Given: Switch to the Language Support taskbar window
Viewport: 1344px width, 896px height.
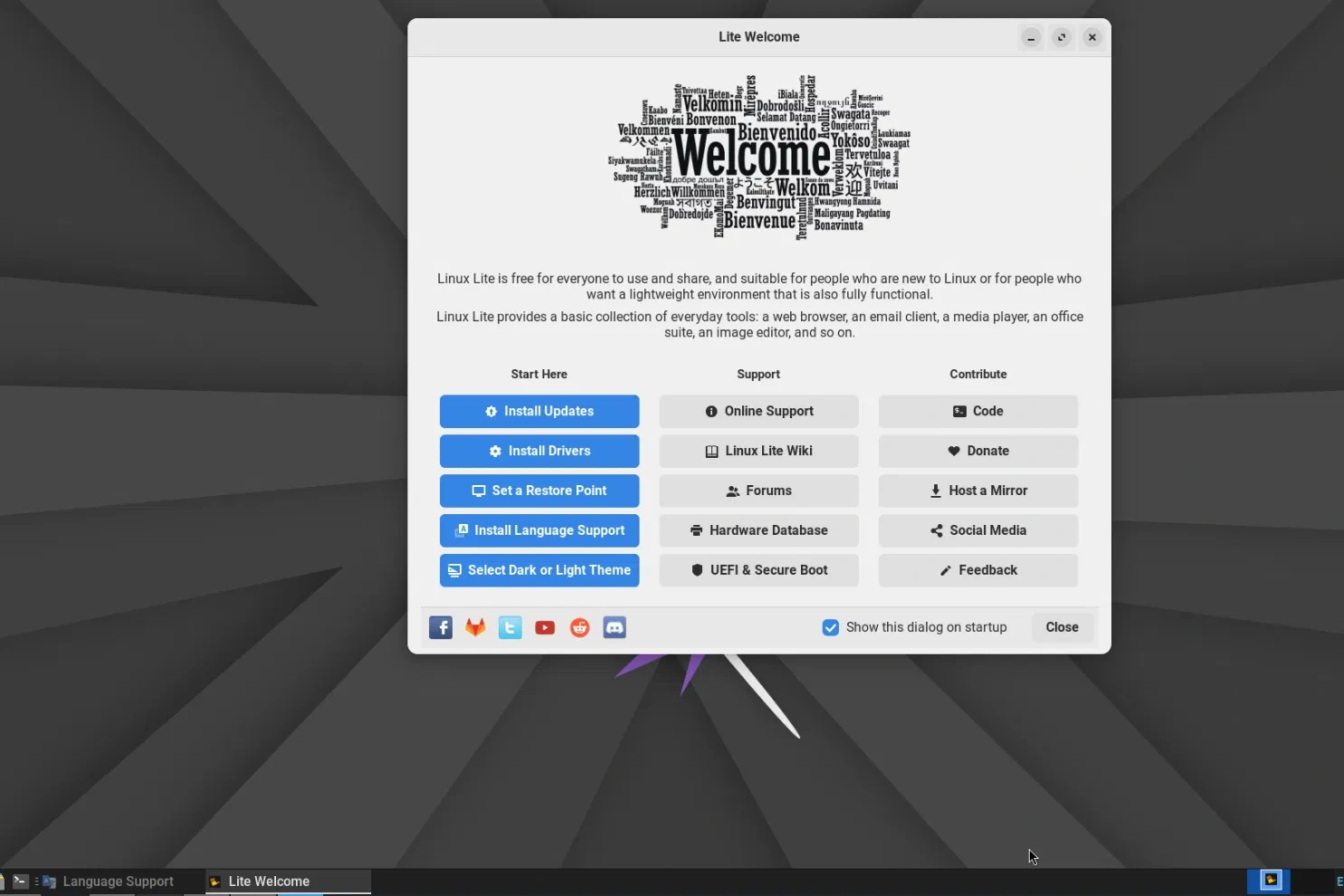Looking at the screenshot, I should pos(118,881).
